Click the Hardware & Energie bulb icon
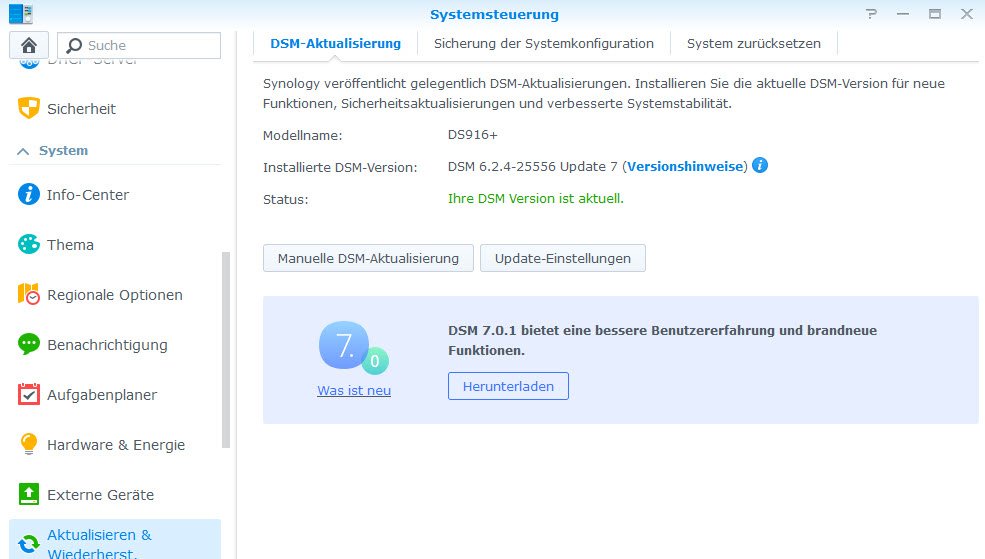This screenshot has height=559, width=985. pos(29,444)
